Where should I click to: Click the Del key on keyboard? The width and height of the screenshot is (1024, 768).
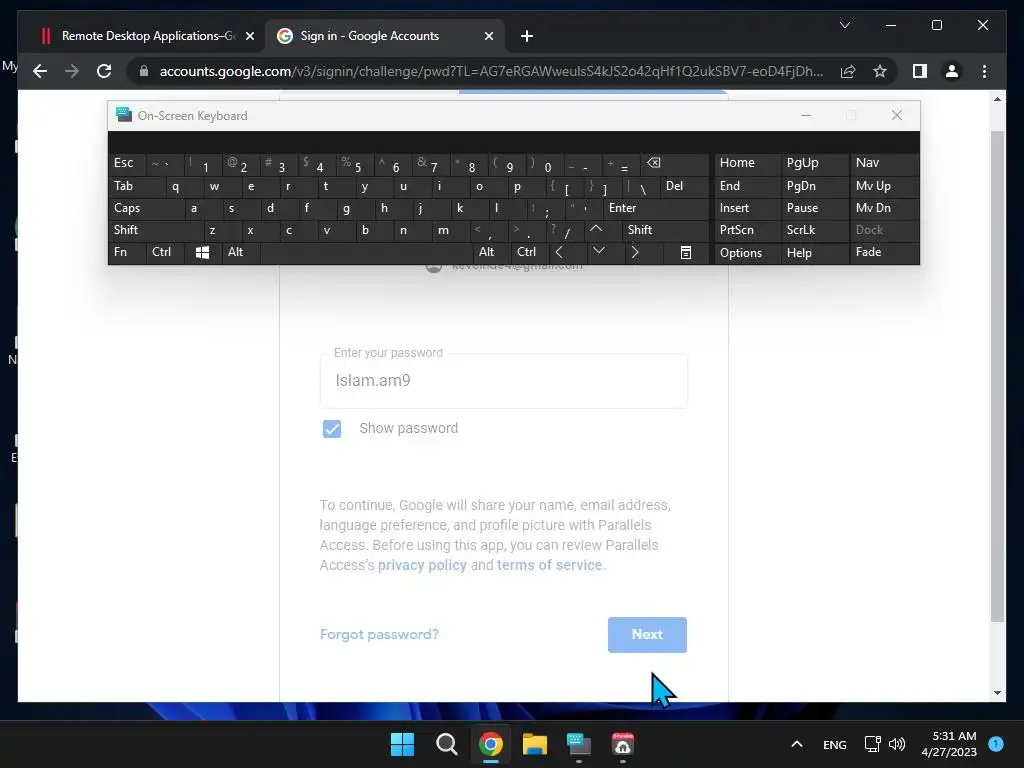(x=684, y=186)
